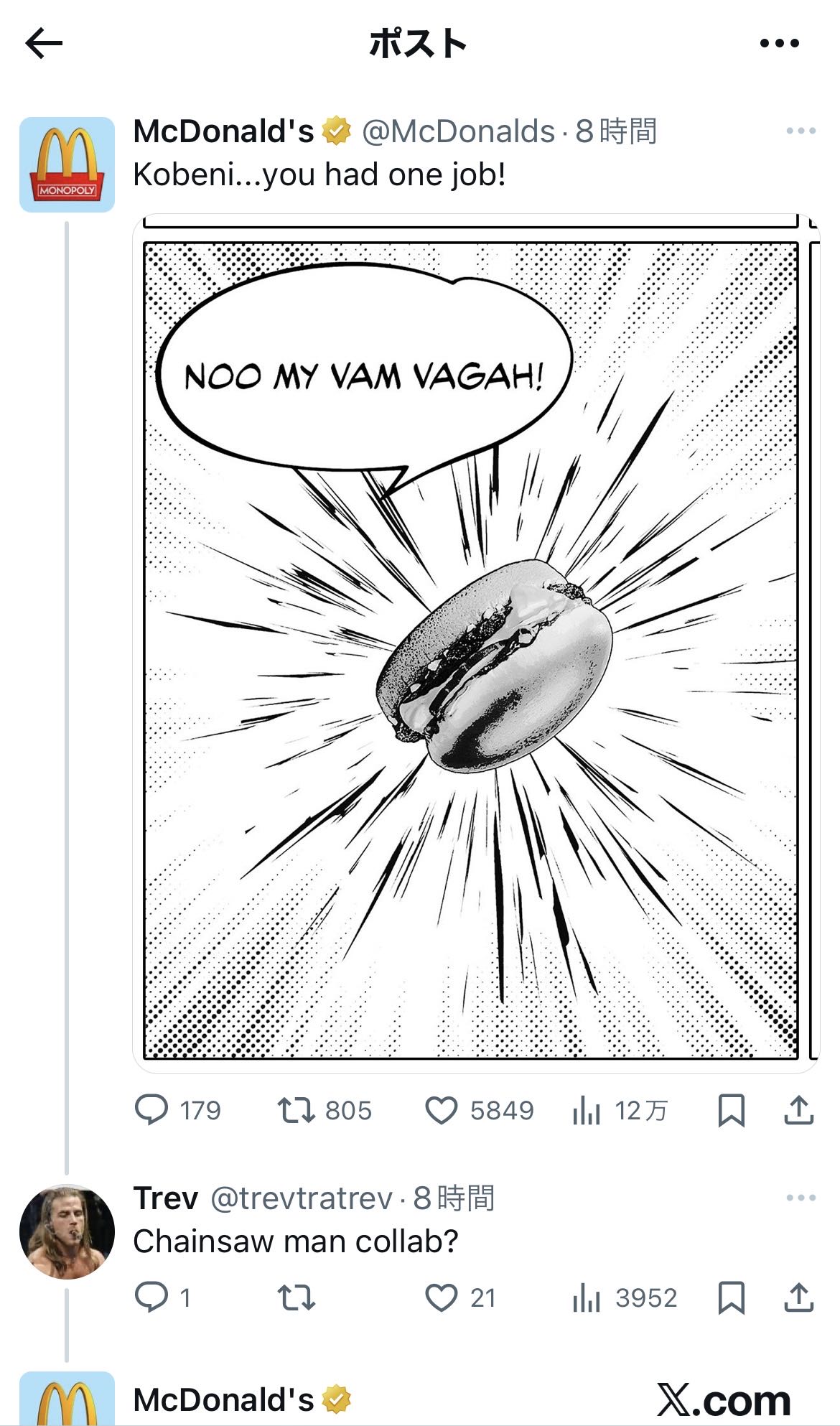Open McDonald's profile picture on the first post
The image size is (840, 1426).
point(67,164)
